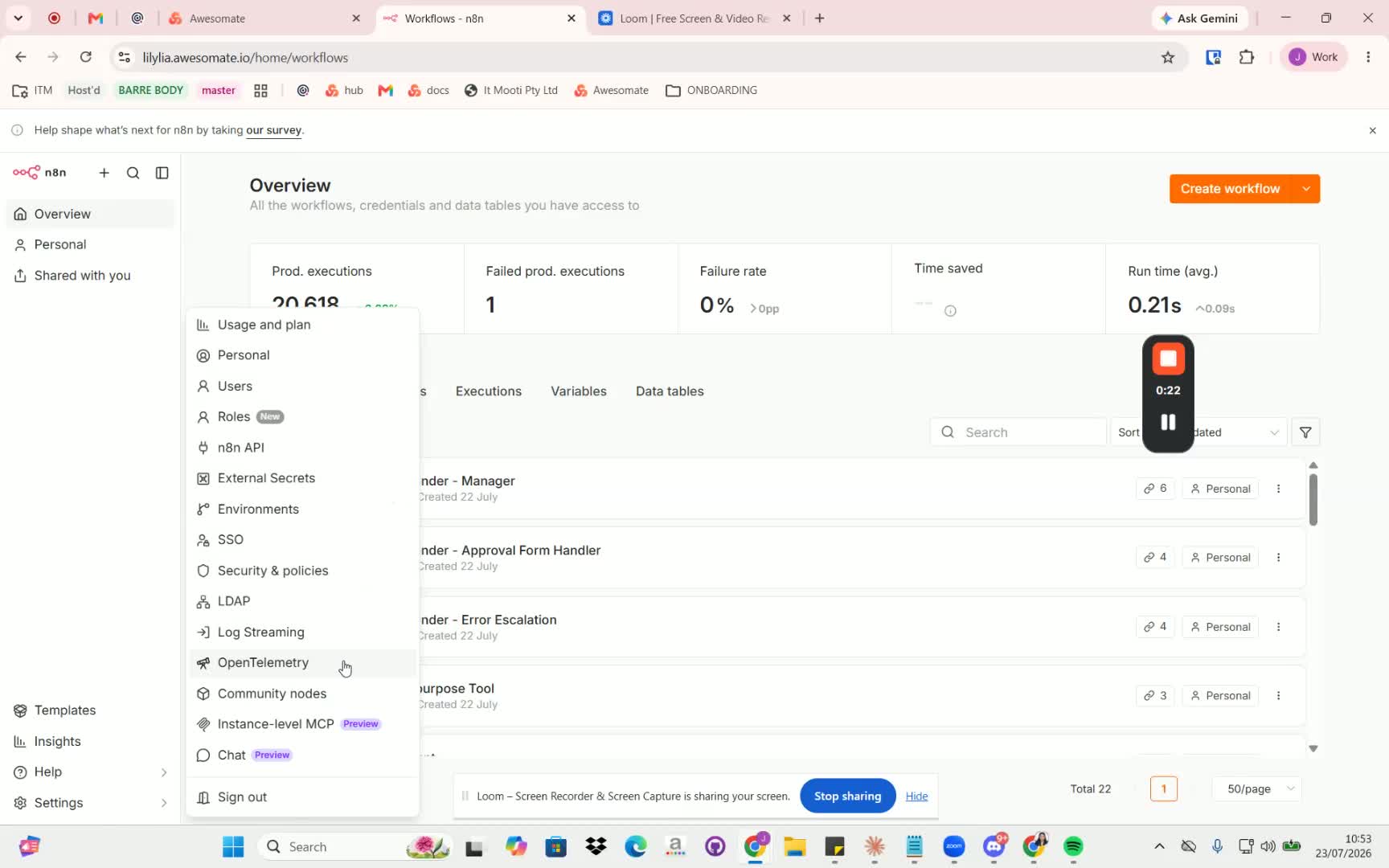Viewport: 1389px width, 868px height.
Task: Close the n8n survey banner
Action: pos(1372,130)
